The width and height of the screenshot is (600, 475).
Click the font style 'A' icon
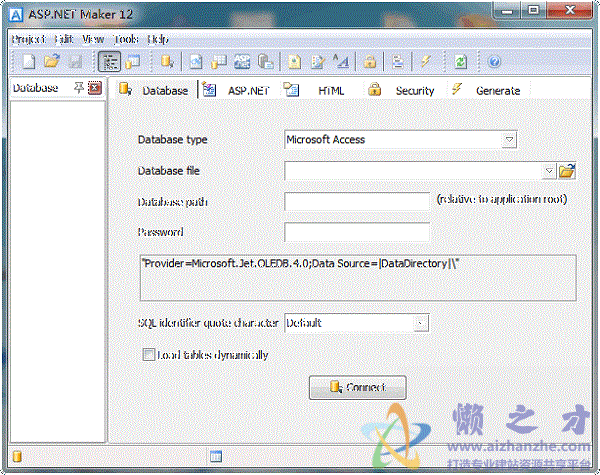click(341, 61)
